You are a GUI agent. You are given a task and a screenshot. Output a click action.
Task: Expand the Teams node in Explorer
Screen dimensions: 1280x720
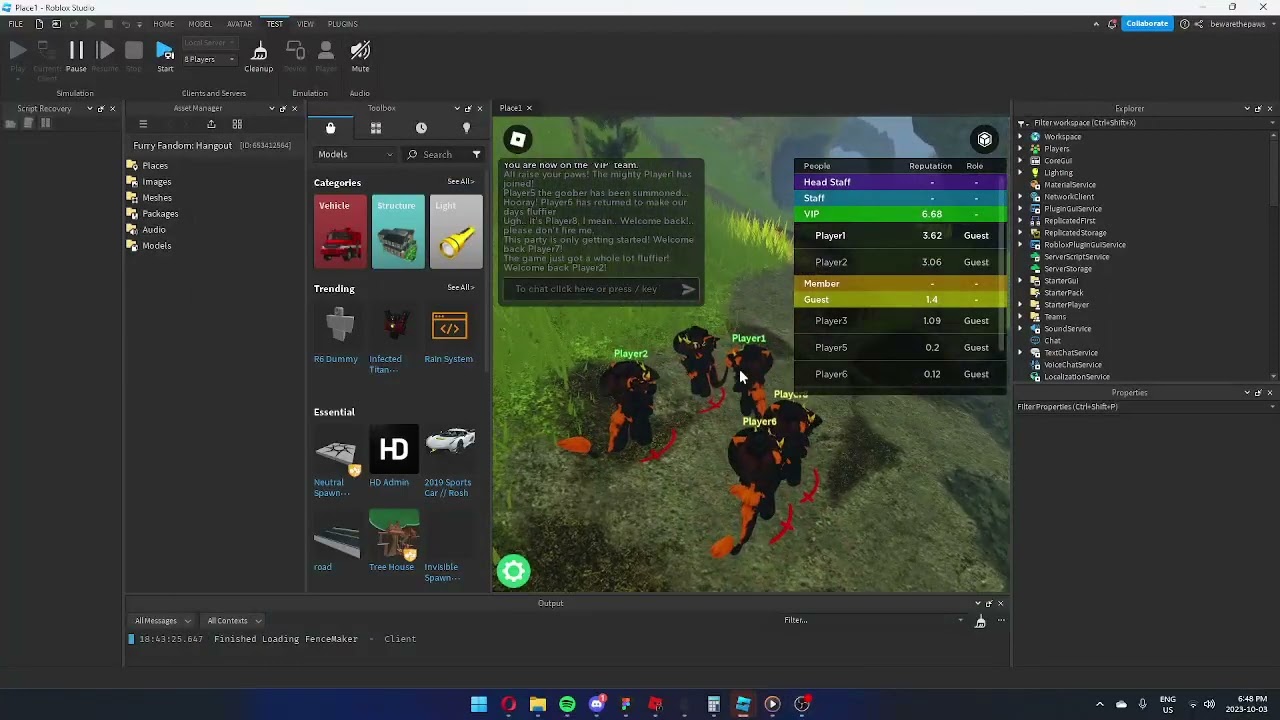coord(1021,317)
